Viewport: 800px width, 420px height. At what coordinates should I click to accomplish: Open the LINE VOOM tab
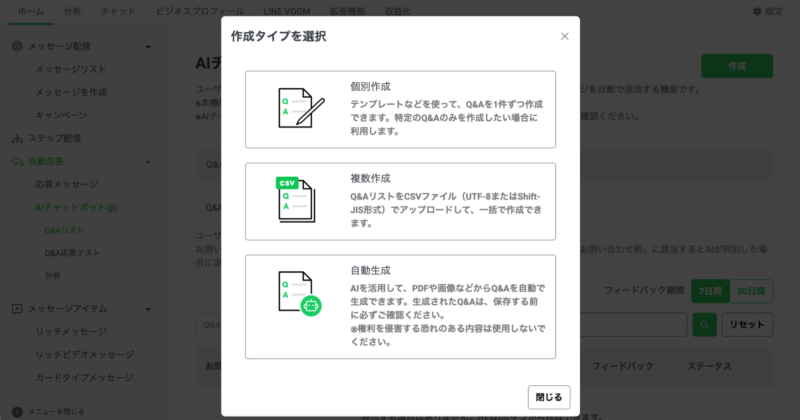coord(287,11)
